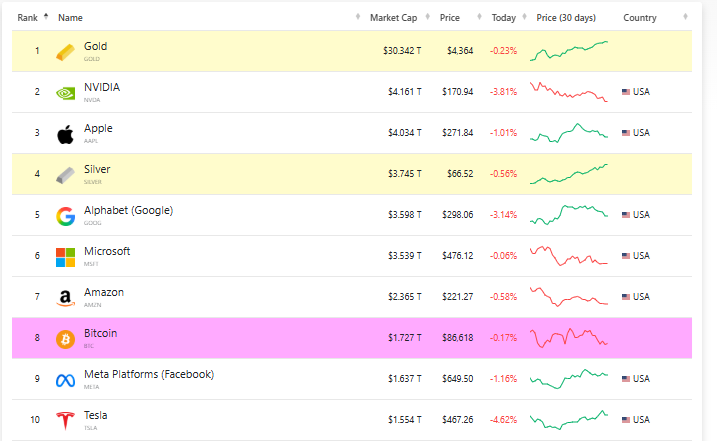
Task: Click the Silver bar icon
Action: [65, 174]
